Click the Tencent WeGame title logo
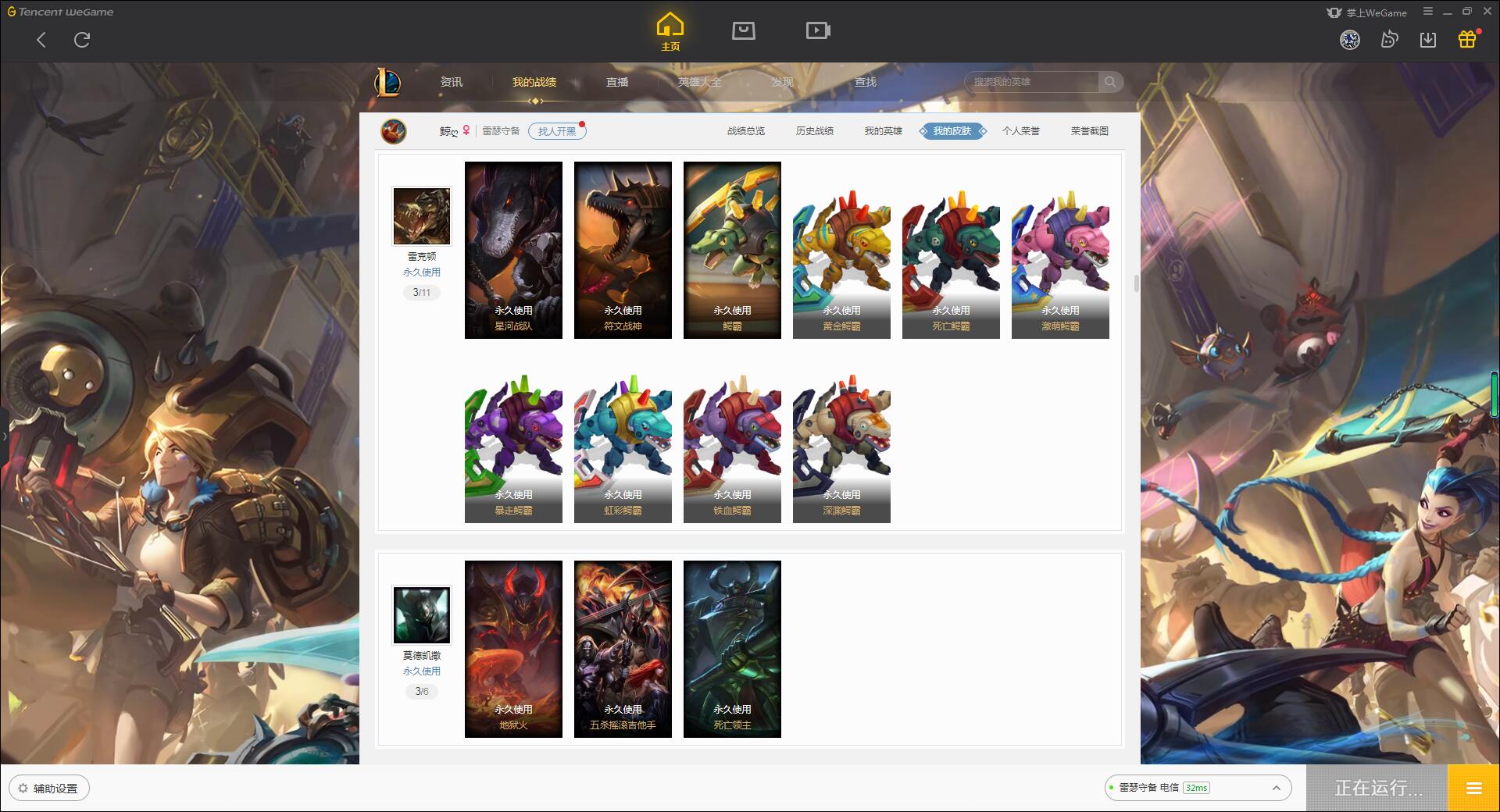This screenshot has height=812, width=1500. point(60,12)
